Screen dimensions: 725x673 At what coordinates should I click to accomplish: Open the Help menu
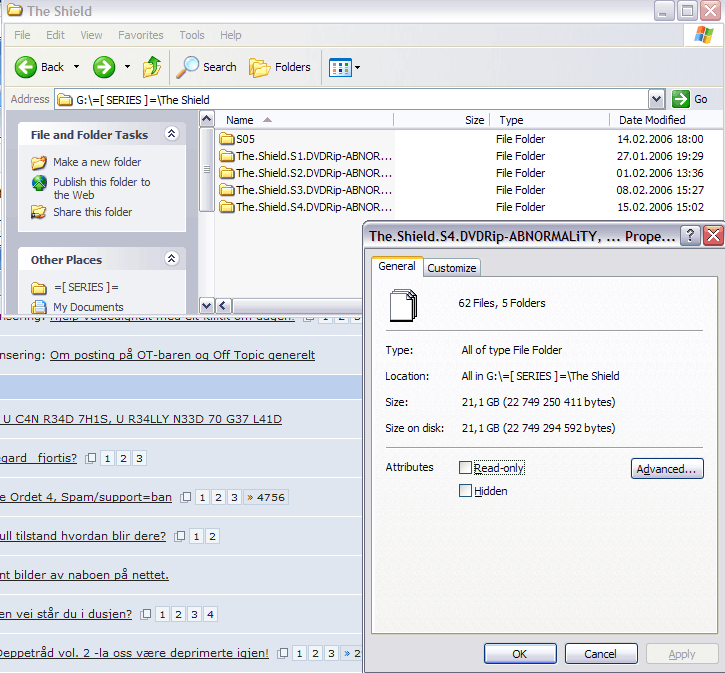pos(230,35)
